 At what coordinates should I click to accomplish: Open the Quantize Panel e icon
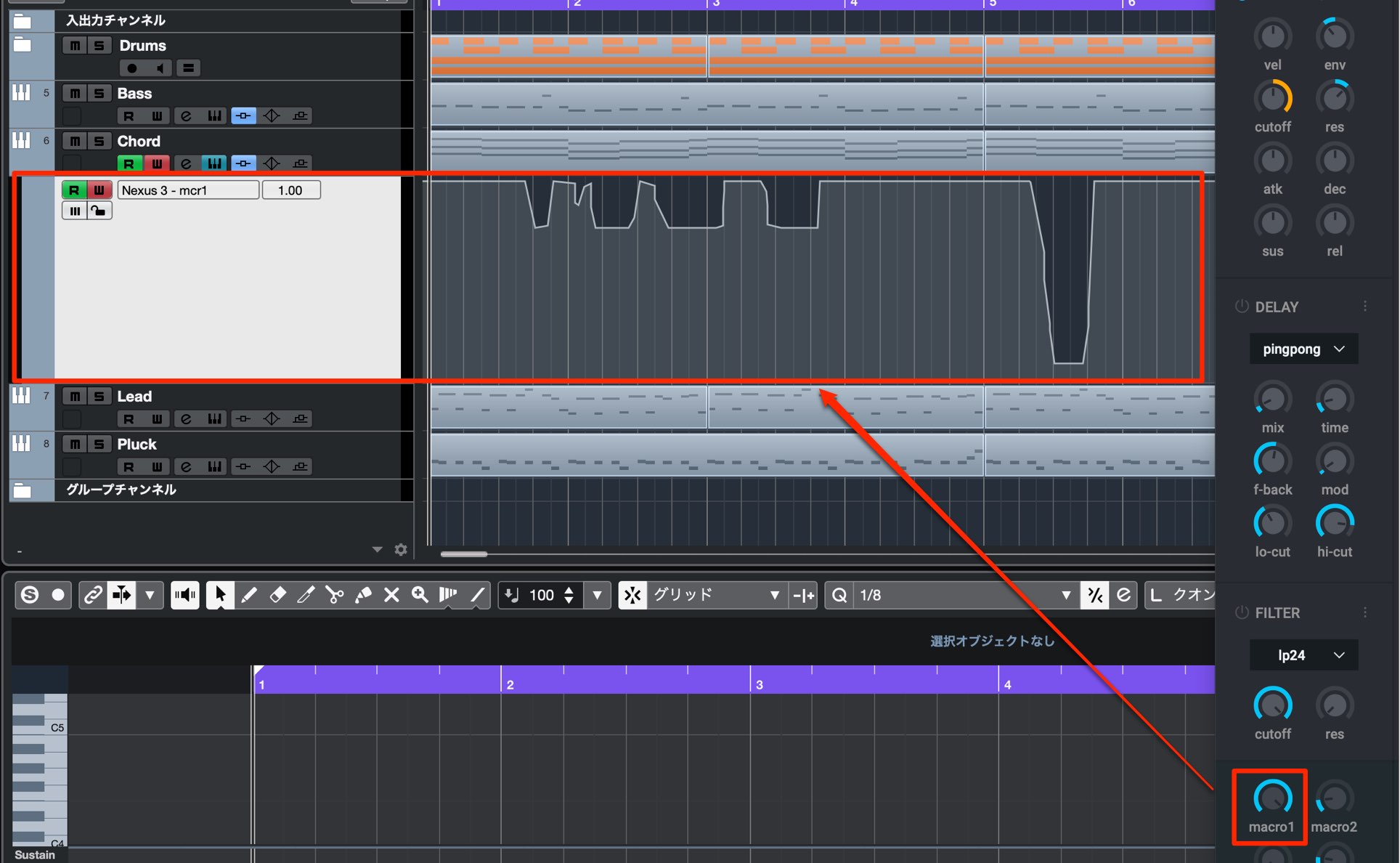[1123, 595]
